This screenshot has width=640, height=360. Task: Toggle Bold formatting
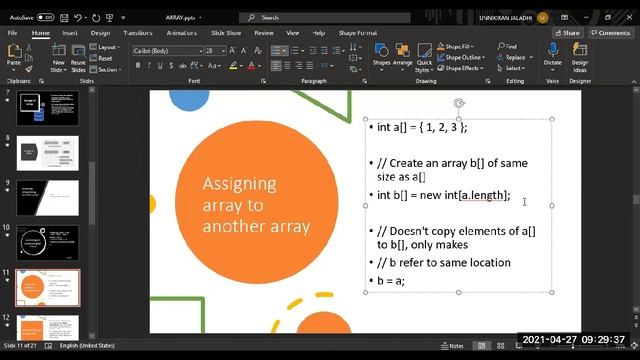138,65
